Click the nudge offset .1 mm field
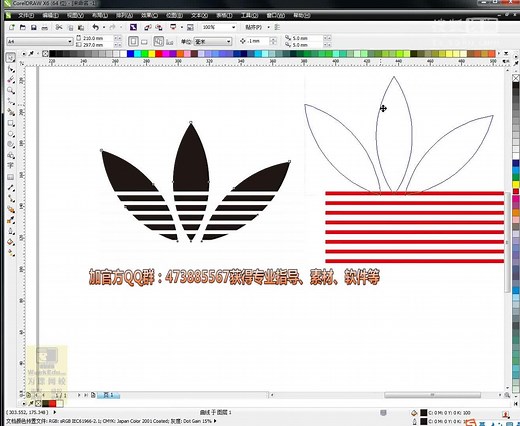The image size is (520, 426). pos(258,41)
